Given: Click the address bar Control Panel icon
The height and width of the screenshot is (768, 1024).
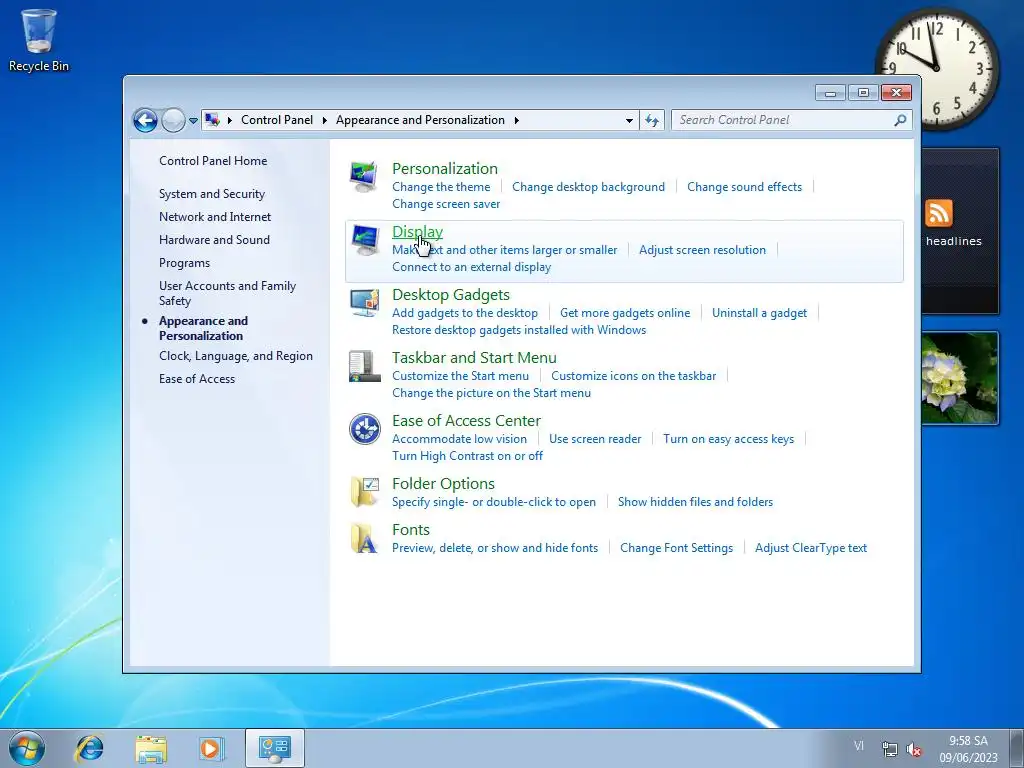Looking at the screenshot, I should click(212, 120).
